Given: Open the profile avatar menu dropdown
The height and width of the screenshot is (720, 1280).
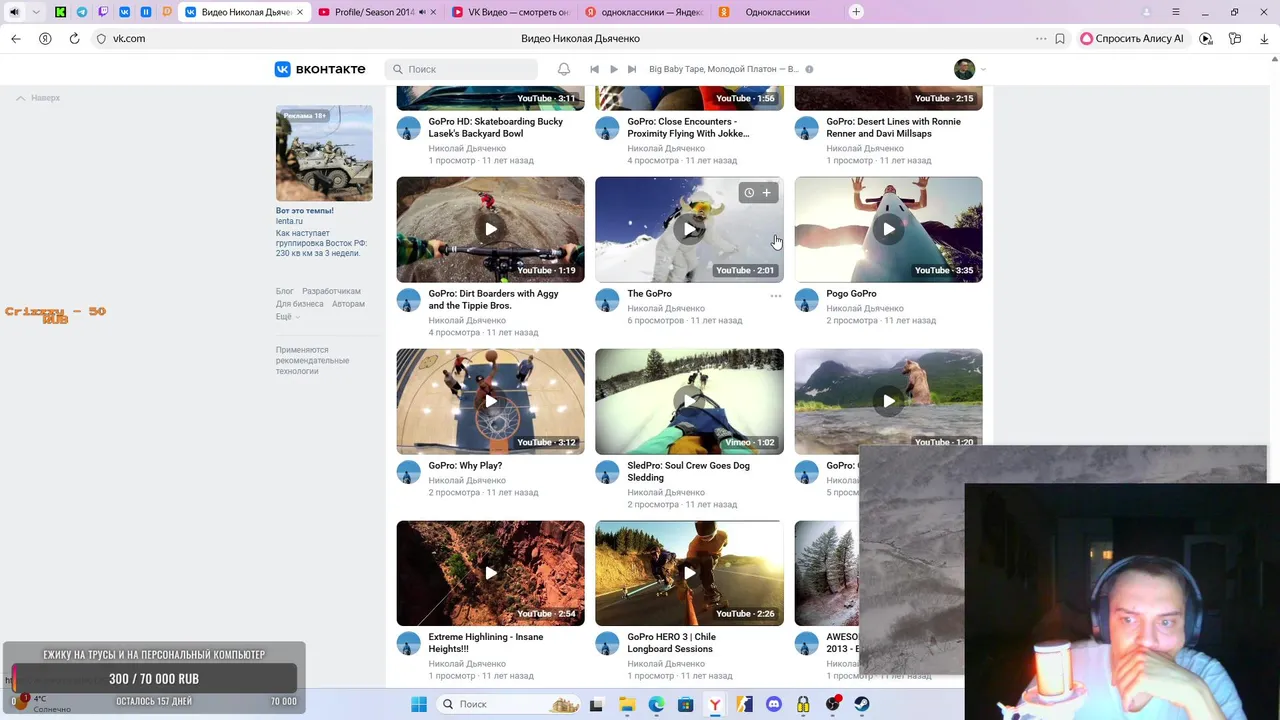Looking at the screenshot, I should (970, 69).
